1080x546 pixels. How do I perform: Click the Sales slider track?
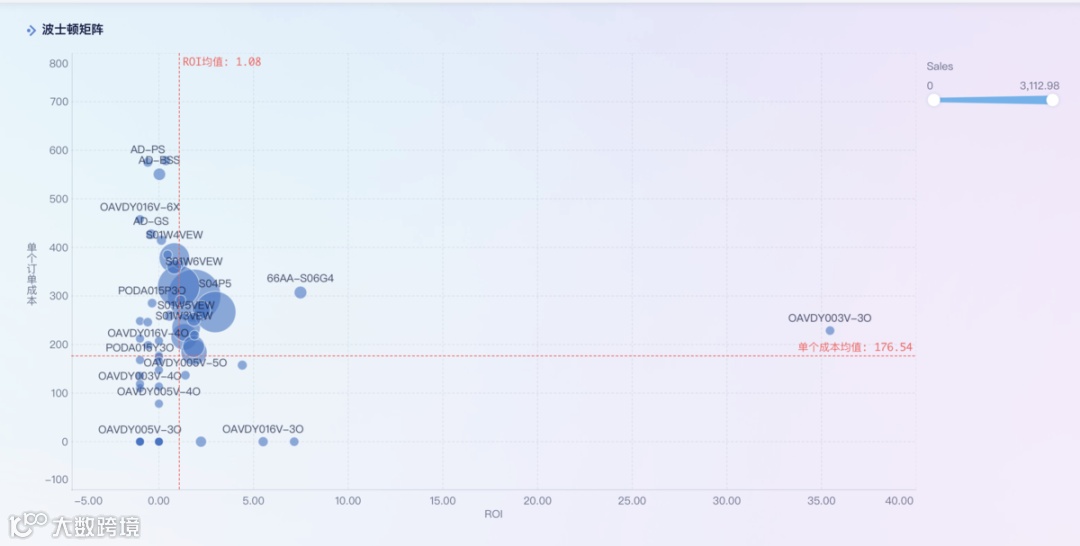click(x=993, y=100)
